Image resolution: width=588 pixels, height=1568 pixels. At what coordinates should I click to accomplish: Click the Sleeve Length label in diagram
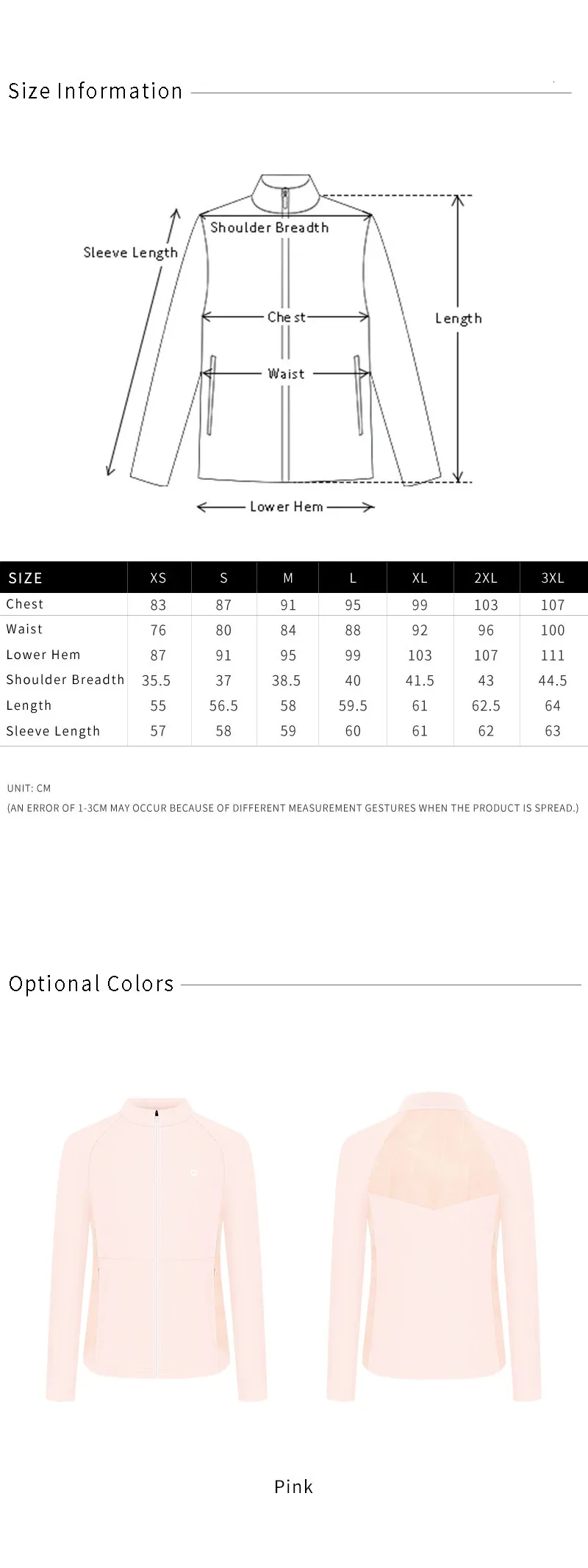(131, 253)
